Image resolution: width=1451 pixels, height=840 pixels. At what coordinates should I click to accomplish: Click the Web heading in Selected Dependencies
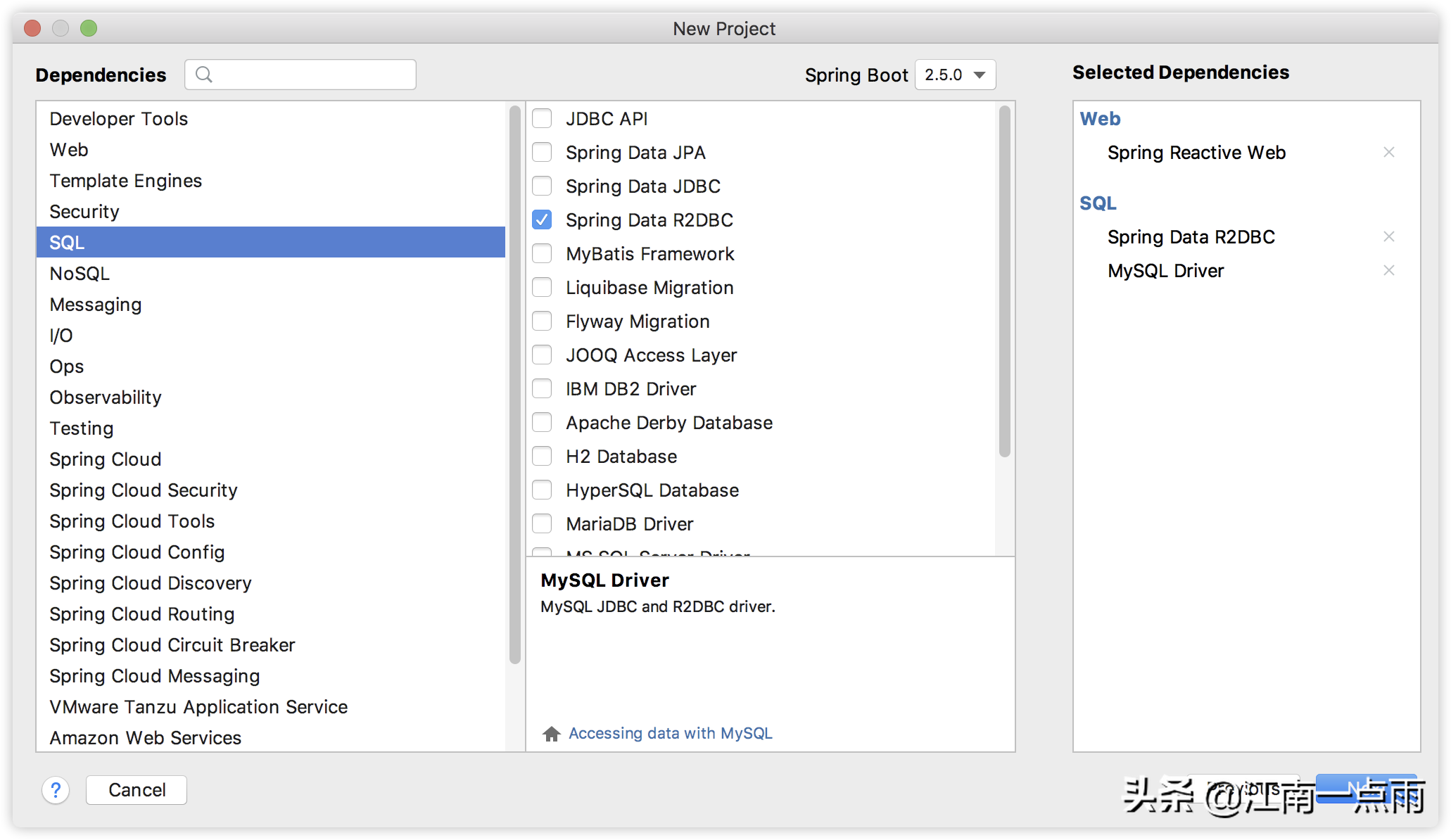click(x=1100, y=118)
